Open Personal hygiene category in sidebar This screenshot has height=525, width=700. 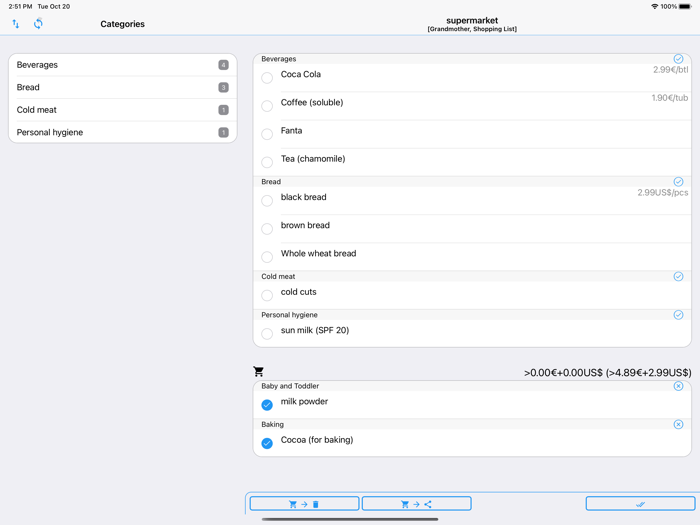[x=122, y=132]
